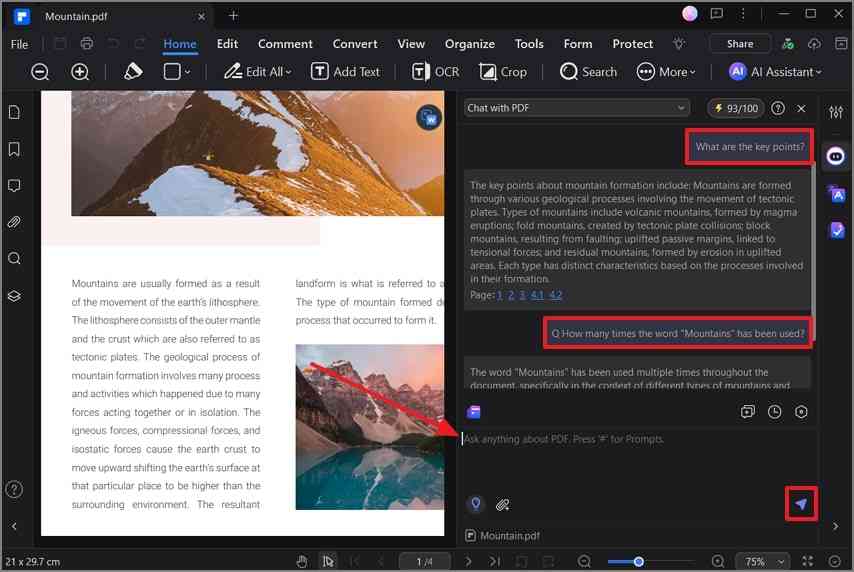Click the lightbulb tips icon
The image size is (854, 572).
pos(679,44)
